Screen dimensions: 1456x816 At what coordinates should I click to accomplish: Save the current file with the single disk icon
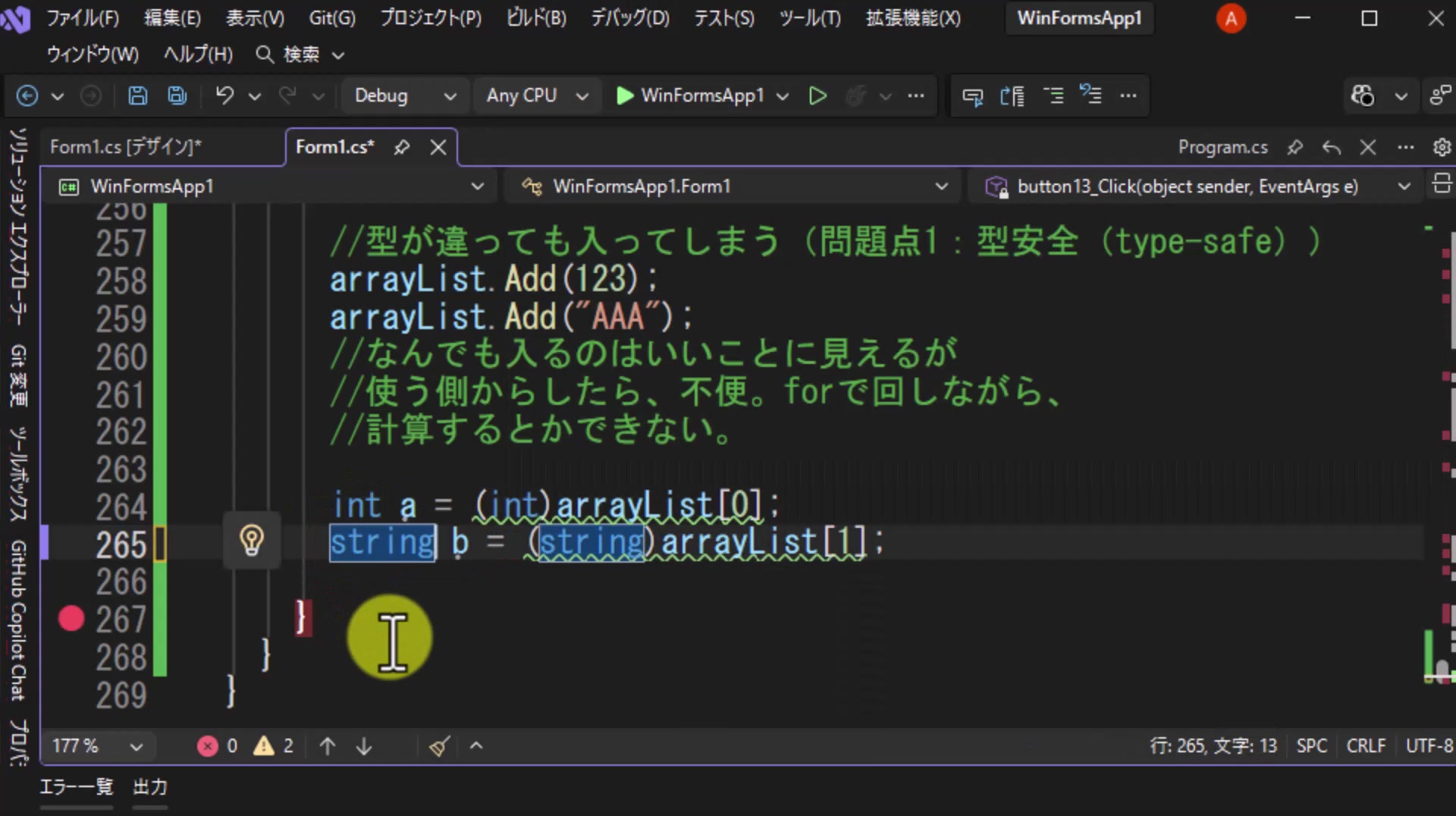(x=137, y=96)
